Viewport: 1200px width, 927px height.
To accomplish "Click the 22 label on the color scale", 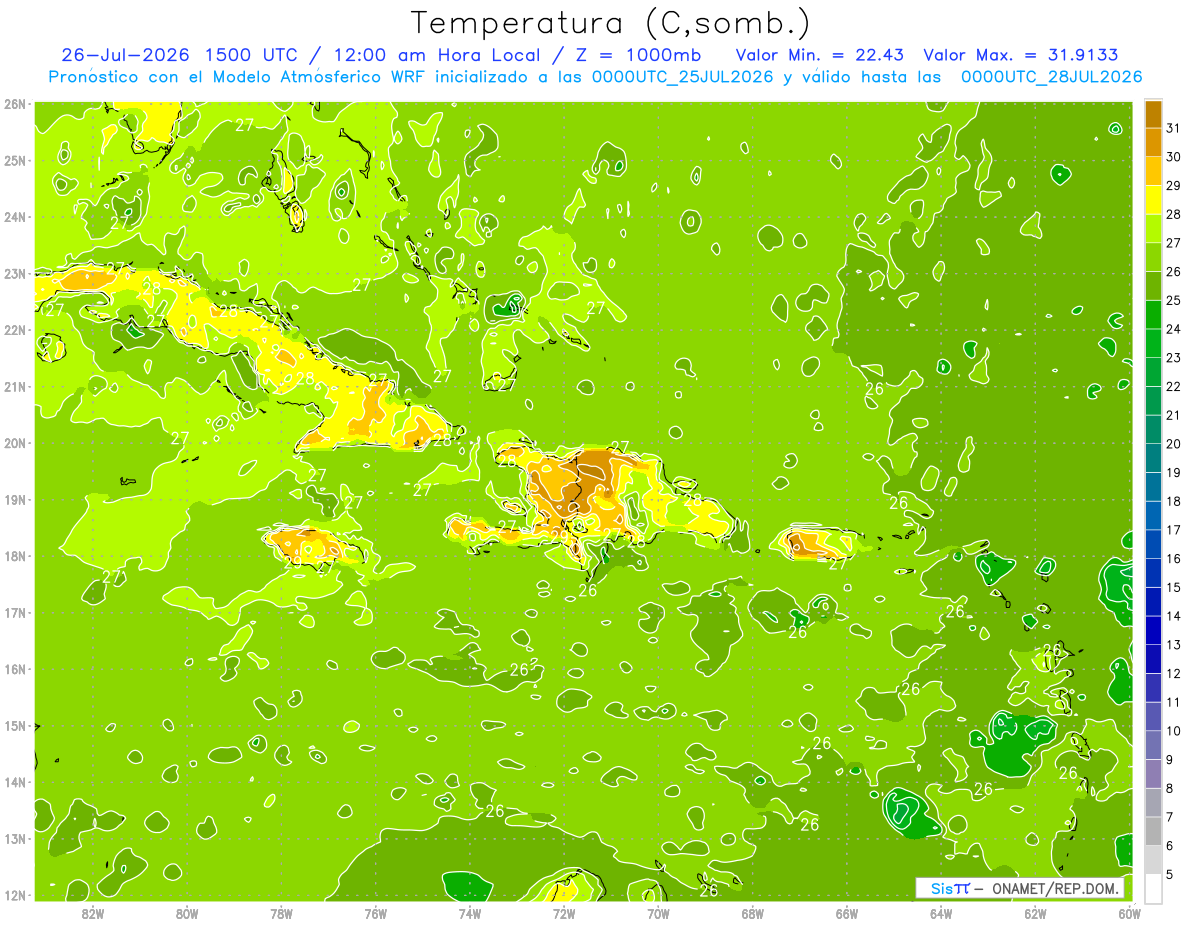I will click(x=1174, y=386).
